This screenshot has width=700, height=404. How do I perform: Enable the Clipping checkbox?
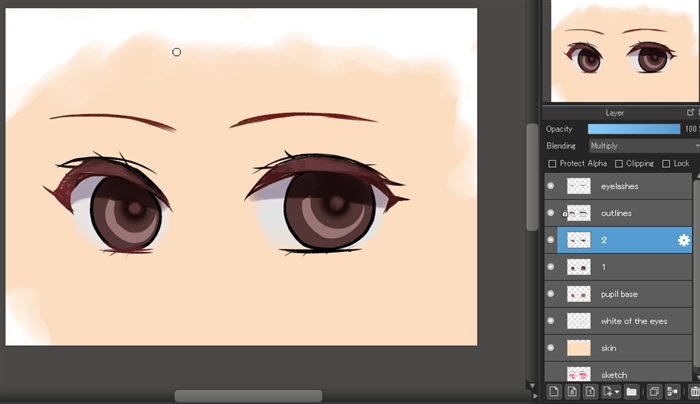(619, 164)
